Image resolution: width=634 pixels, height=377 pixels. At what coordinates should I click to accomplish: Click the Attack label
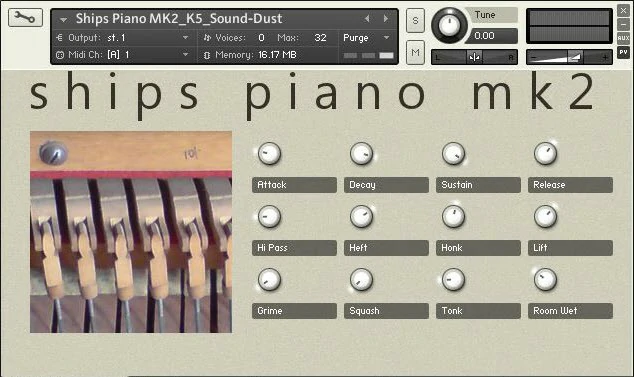click(294, 185)
